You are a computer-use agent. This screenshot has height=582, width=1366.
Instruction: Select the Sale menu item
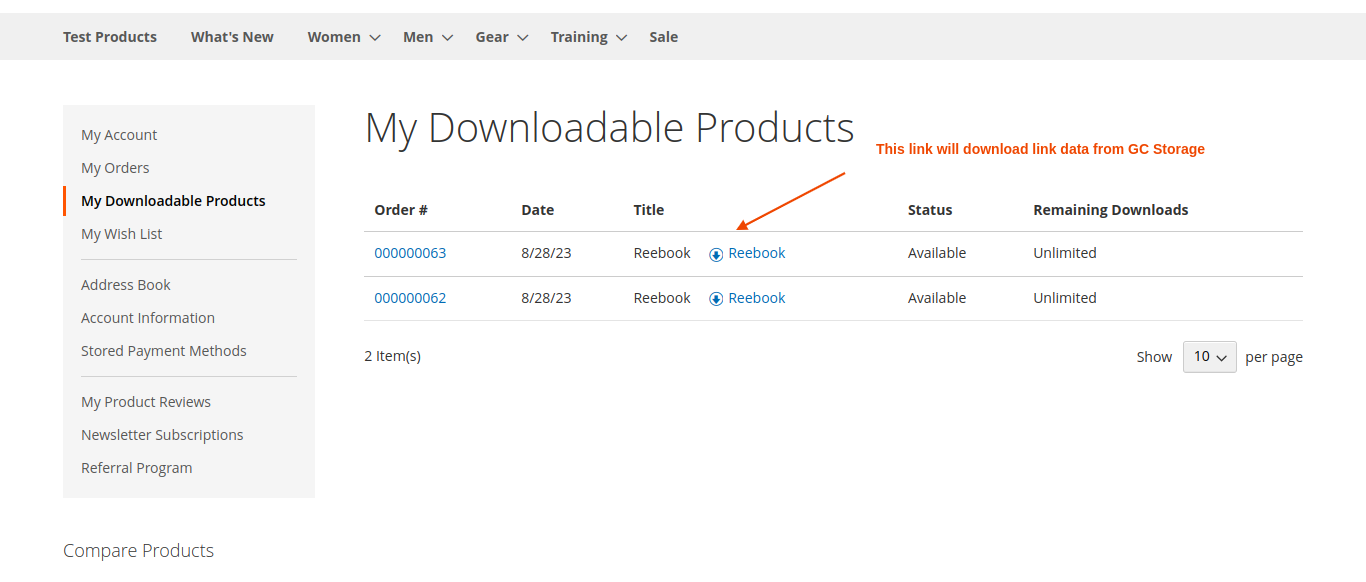(x=663, y=36)
